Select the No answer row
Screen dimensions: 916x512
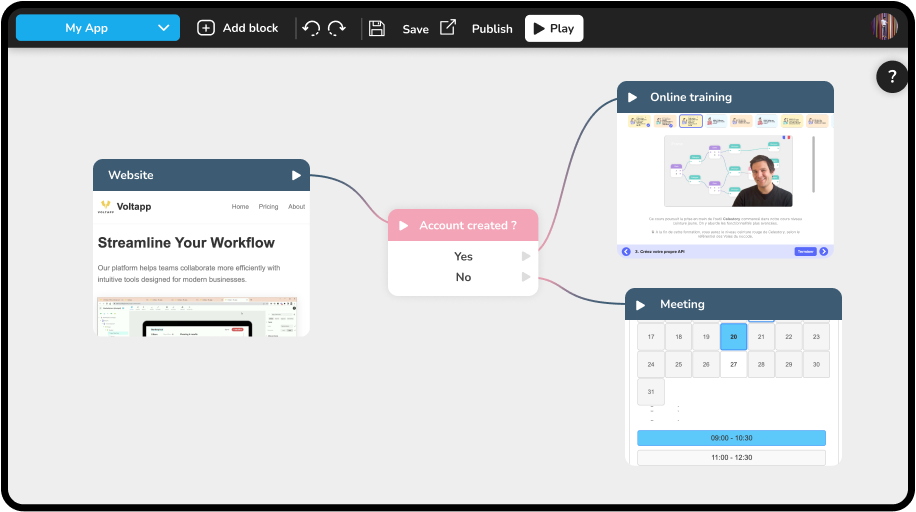tap(463, 277)
